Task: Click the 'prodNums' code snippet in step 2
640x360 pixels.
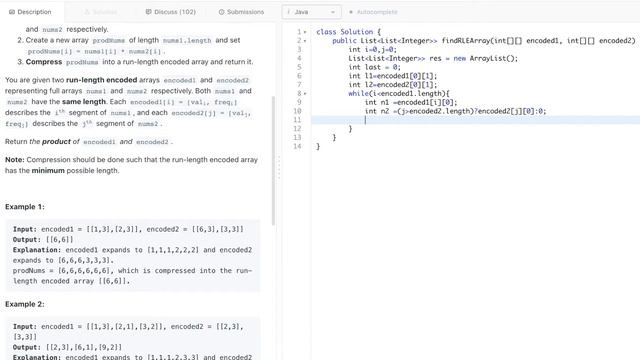Action: pyautogui.click(x=109, y=40)
